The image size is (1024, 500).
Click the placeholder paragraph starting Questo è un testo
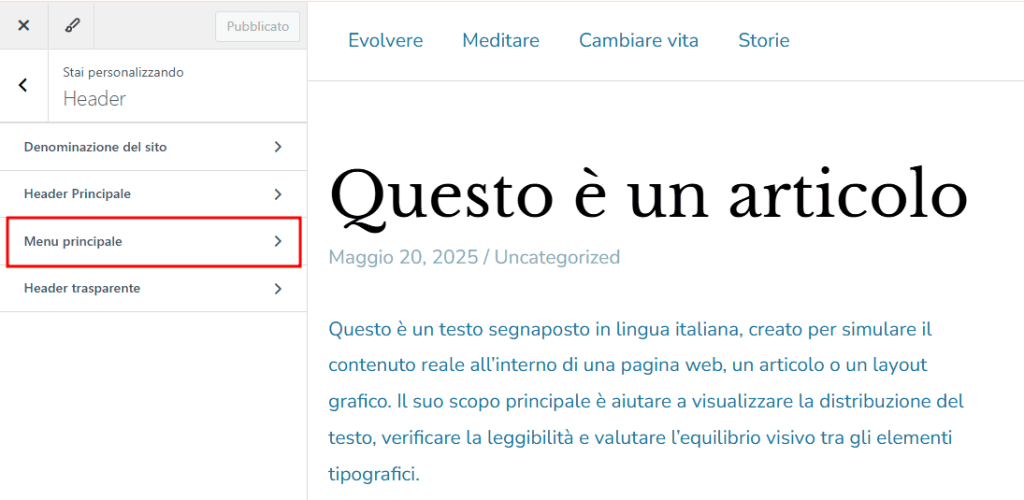(647, 401)
